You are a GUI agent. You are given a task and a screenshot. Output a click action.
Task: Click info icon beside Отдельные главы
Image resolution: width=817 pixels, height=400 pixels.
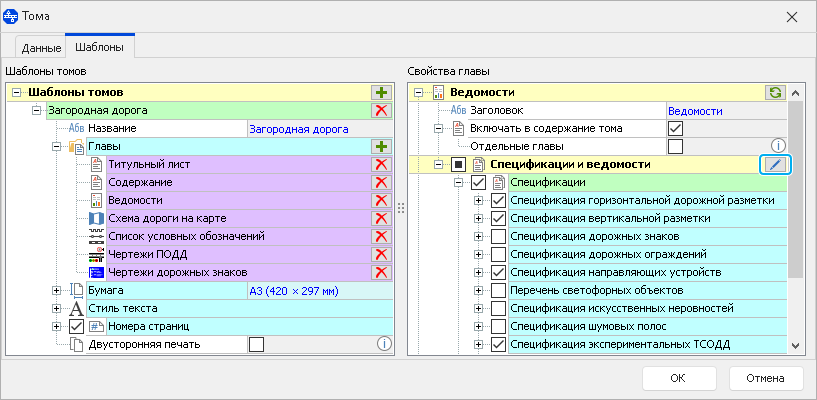(777, 146)
